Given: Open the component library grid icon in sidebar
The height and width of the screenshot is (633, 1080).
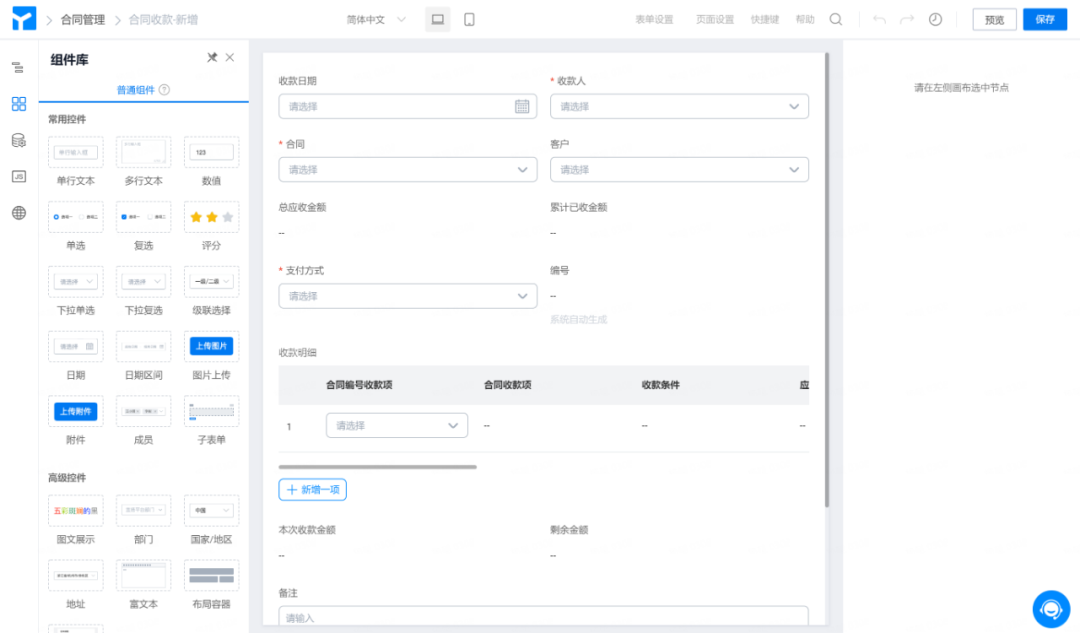Looking at the screenshot, I should (x=17, y=104).
